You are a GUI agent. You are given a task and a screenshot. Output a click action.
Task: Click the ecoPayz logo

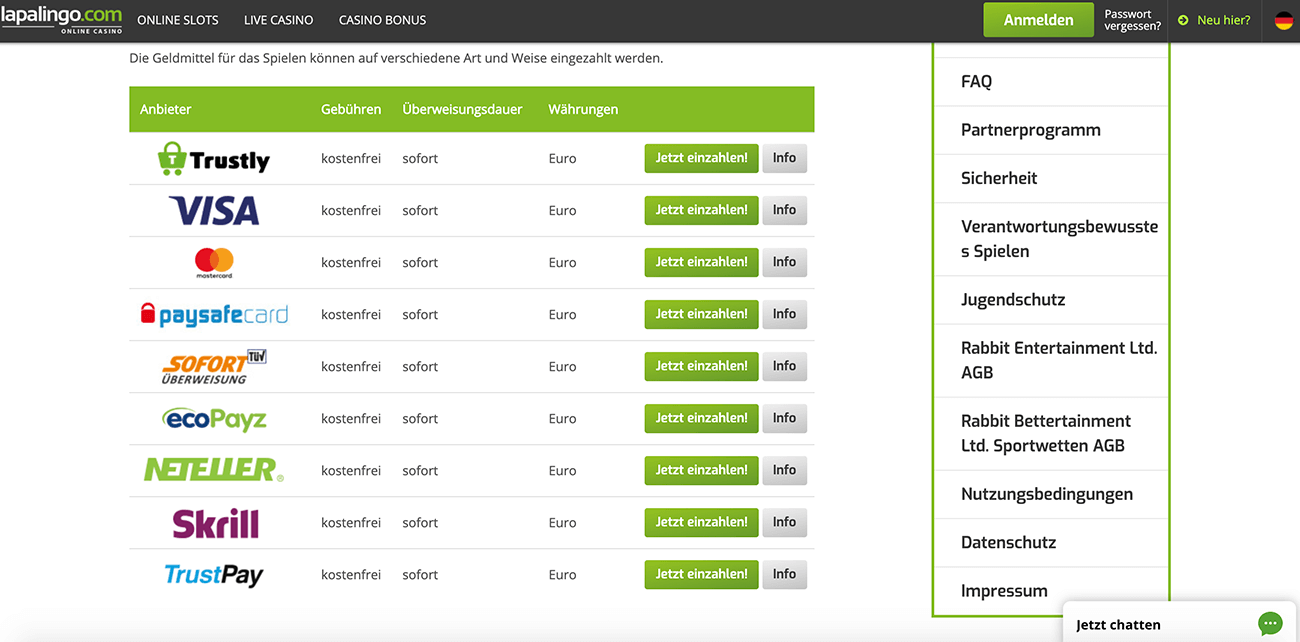click(214, 419)
